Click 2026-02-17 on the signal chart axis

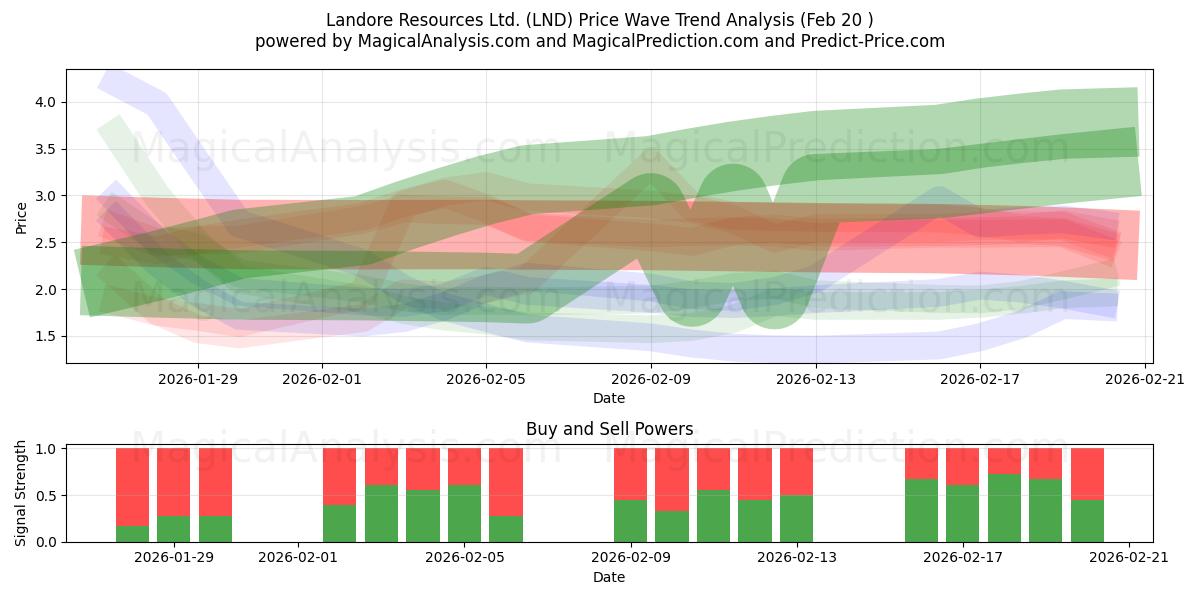pos(963,557)
